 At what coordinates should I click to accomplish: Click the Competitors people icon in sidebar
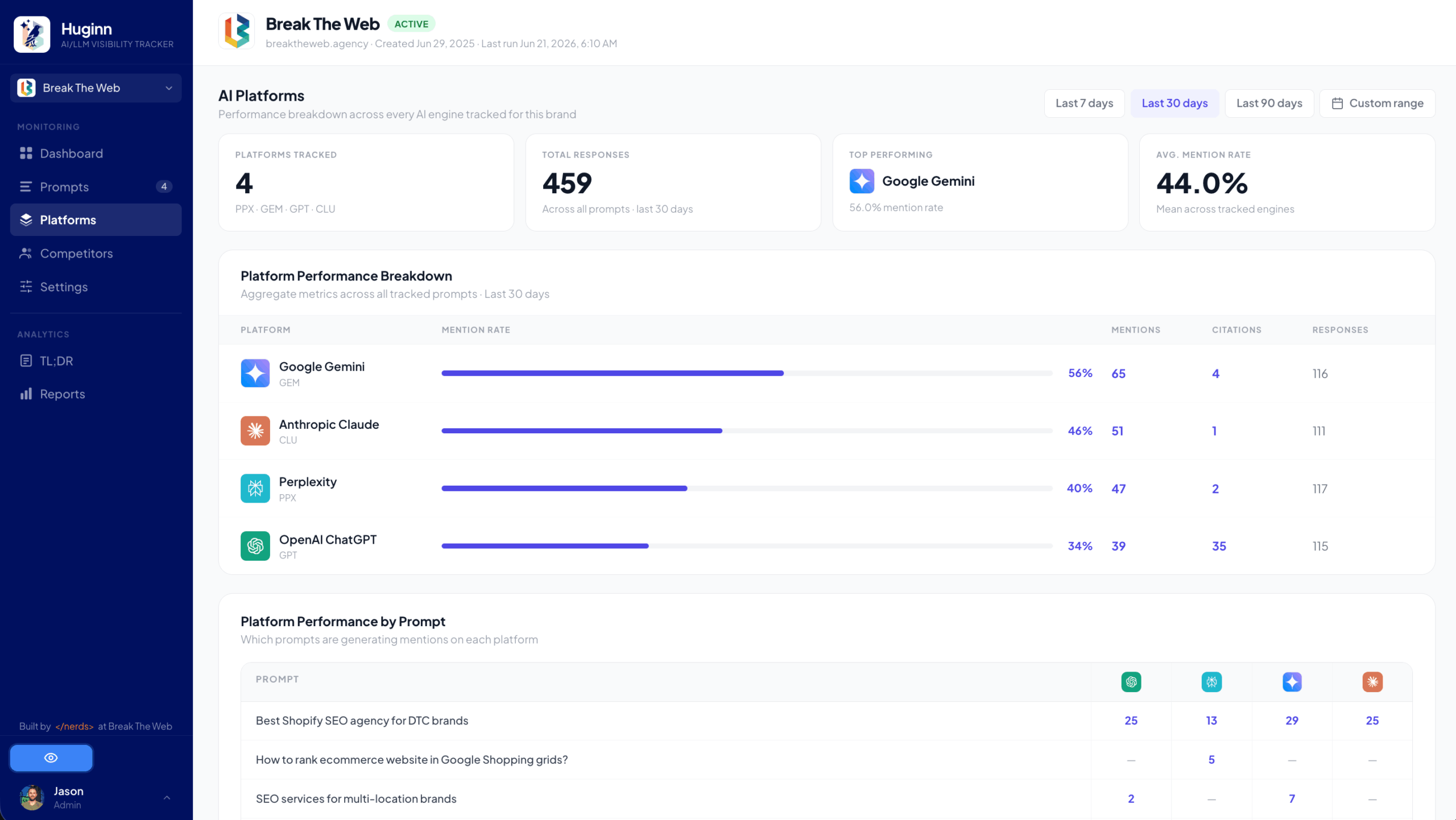pyautogui.click(x=26, y=254)
